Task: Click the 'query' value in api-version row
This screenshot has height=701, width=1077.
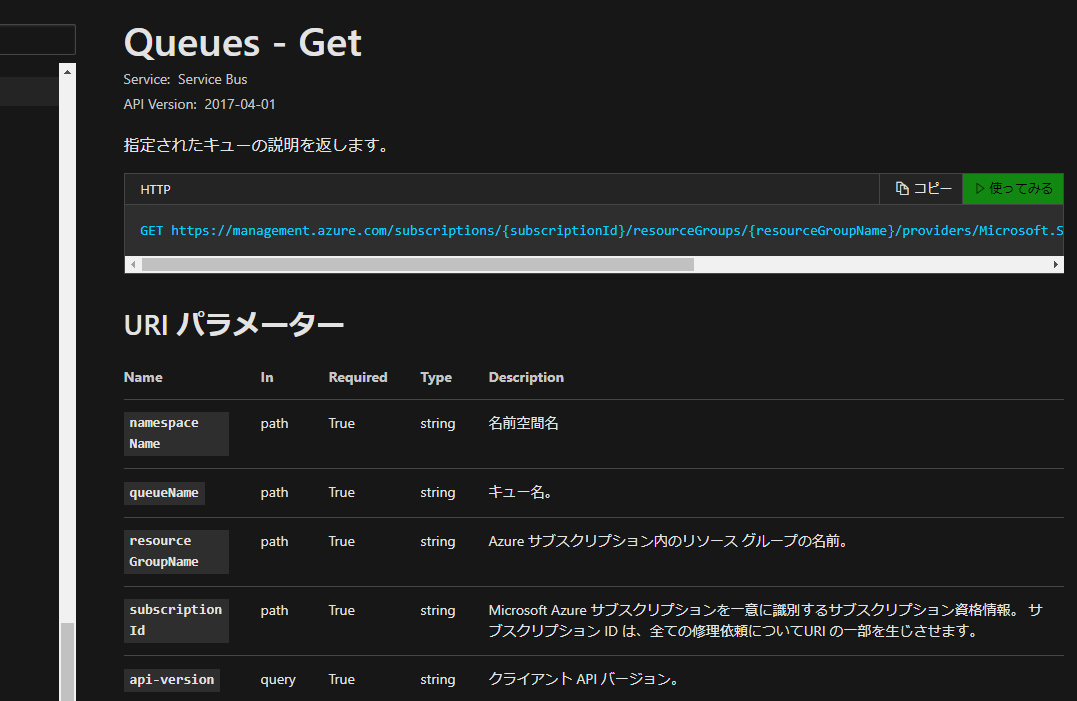Action: point(278,680)
